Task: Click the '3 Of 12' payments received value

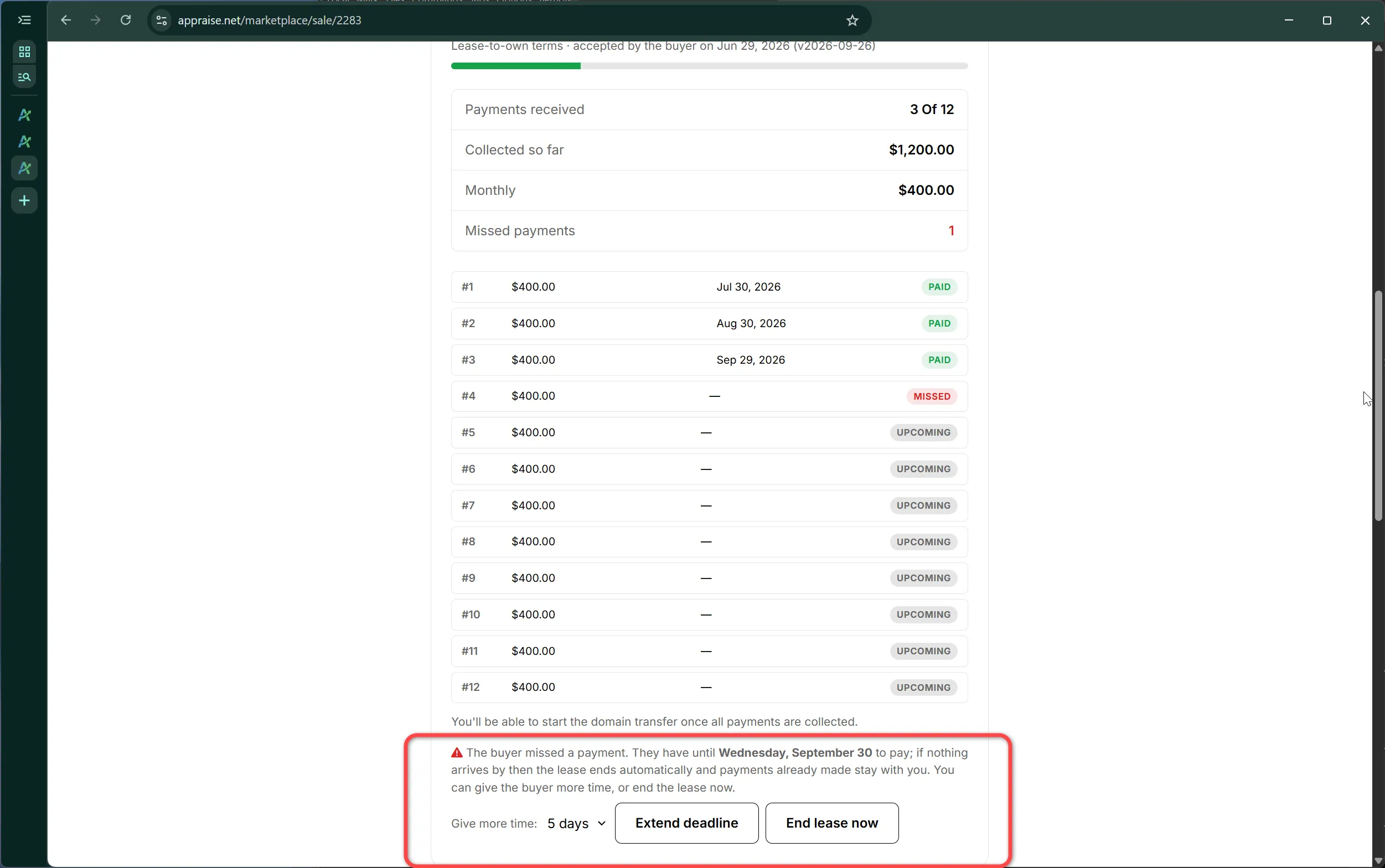Action: point(932,110)
